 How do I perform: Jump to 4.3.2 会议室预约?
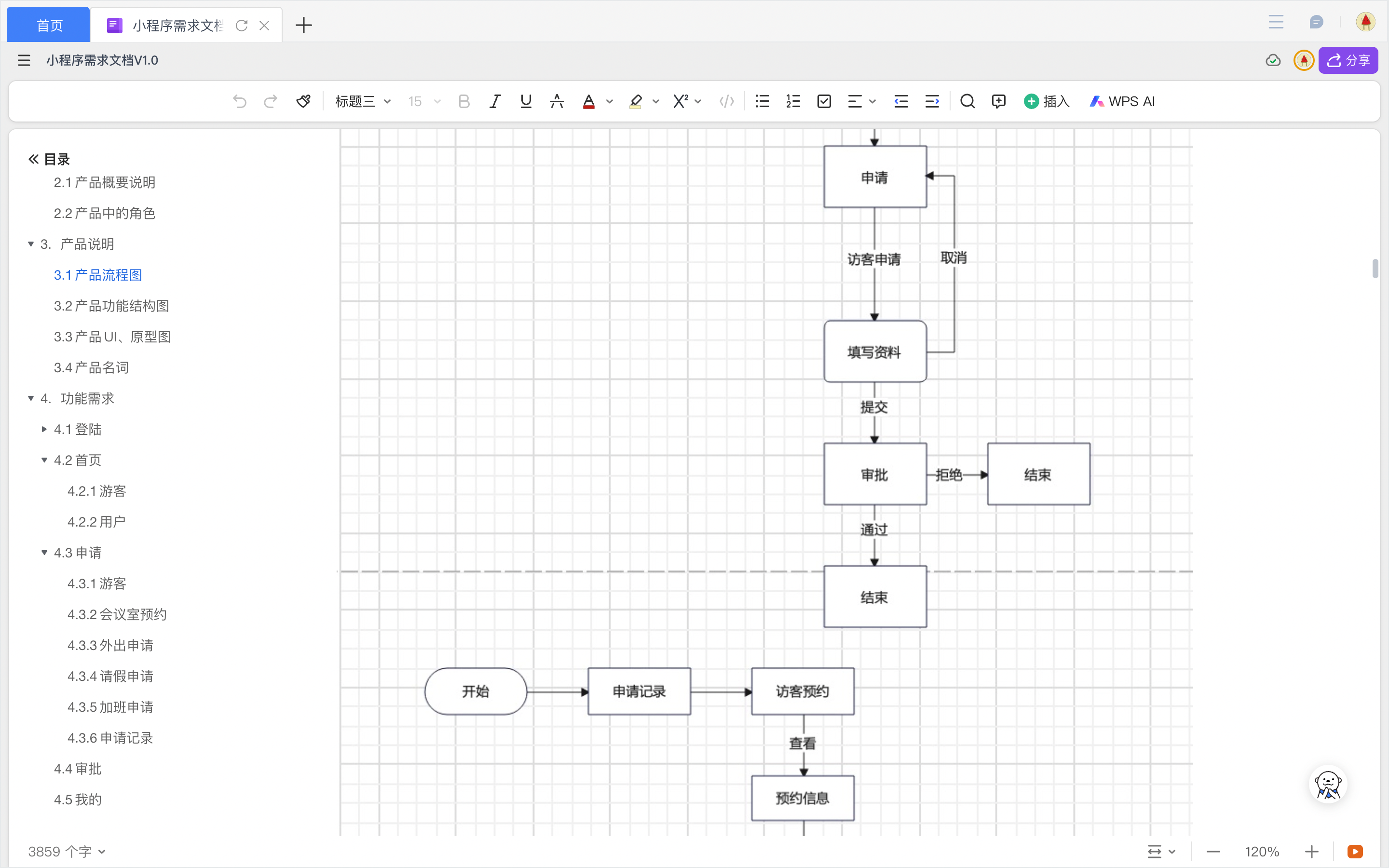pos(117,614)
